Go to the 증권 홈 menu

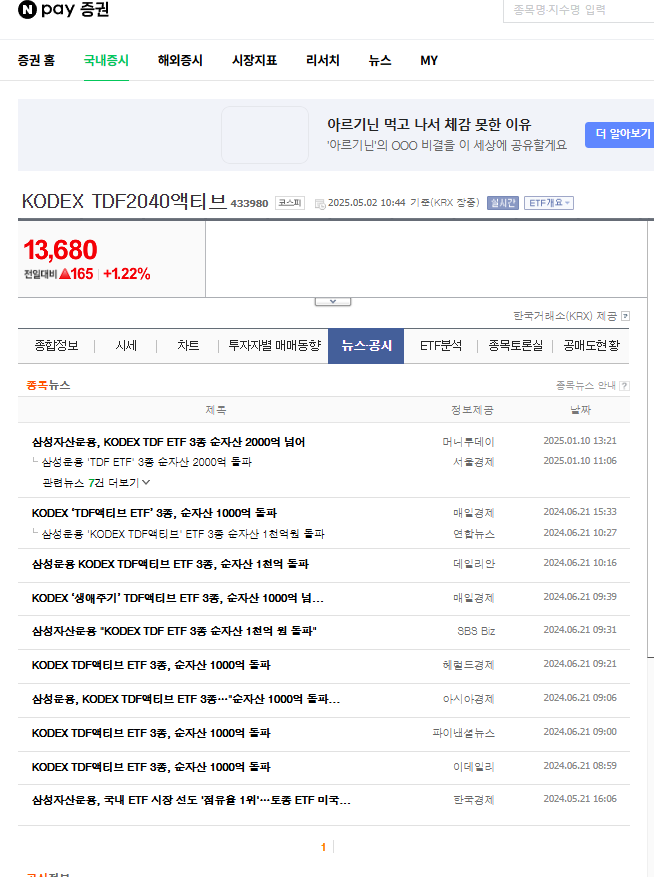[36, 60]
